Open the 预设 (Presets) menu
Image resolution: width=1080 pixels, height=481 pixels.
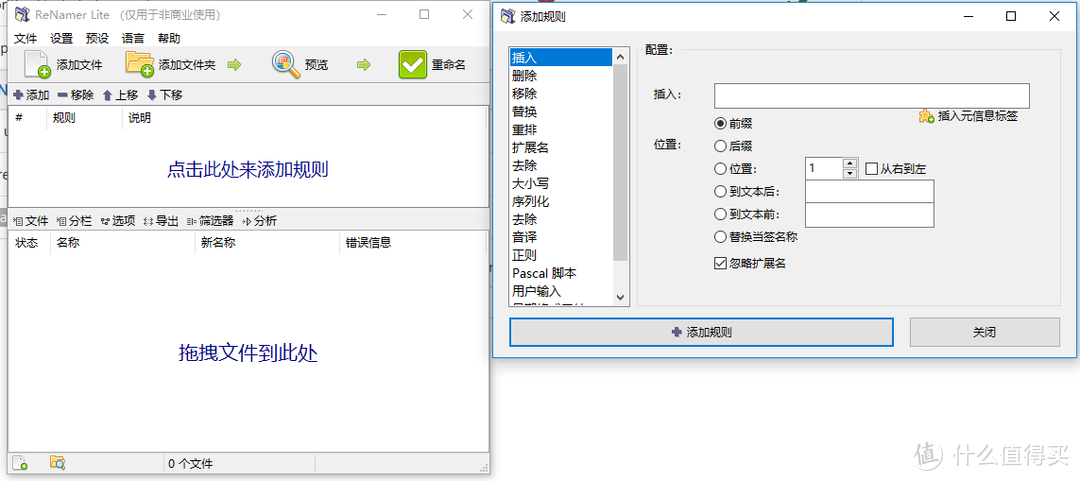coord(97,39)
